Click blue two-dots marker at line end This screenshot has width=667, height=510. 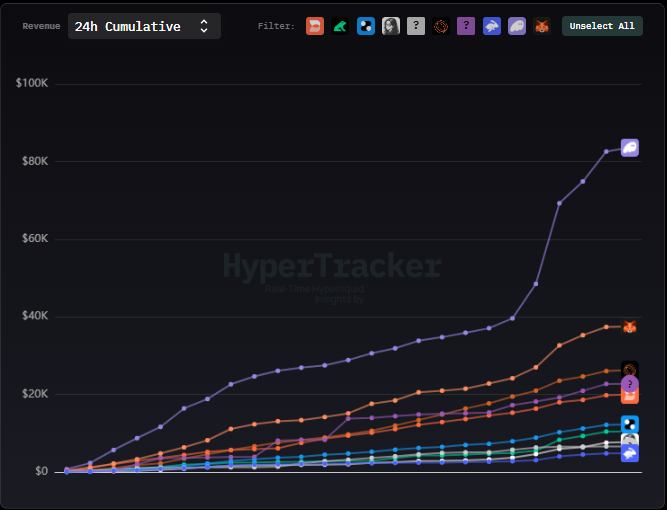630,424
